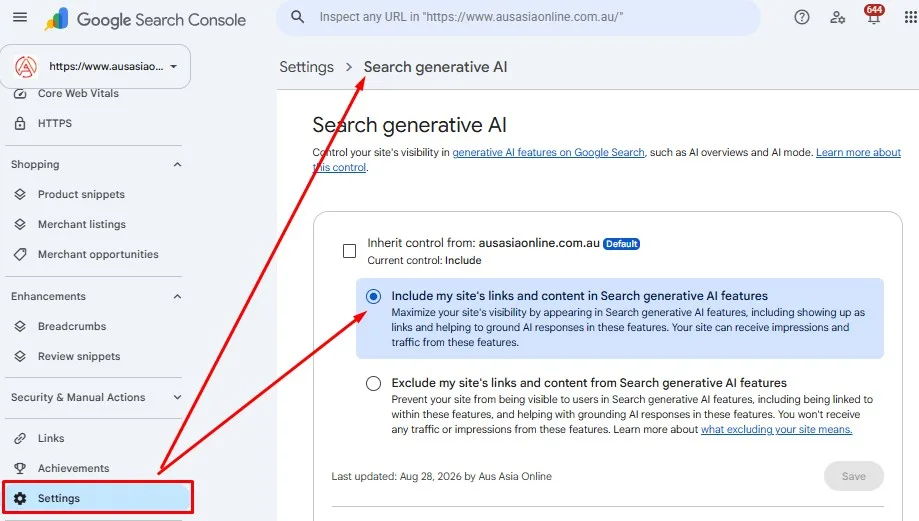
Task: Go back to Settings breadcrumb
Action: click(x=307, y=67)
